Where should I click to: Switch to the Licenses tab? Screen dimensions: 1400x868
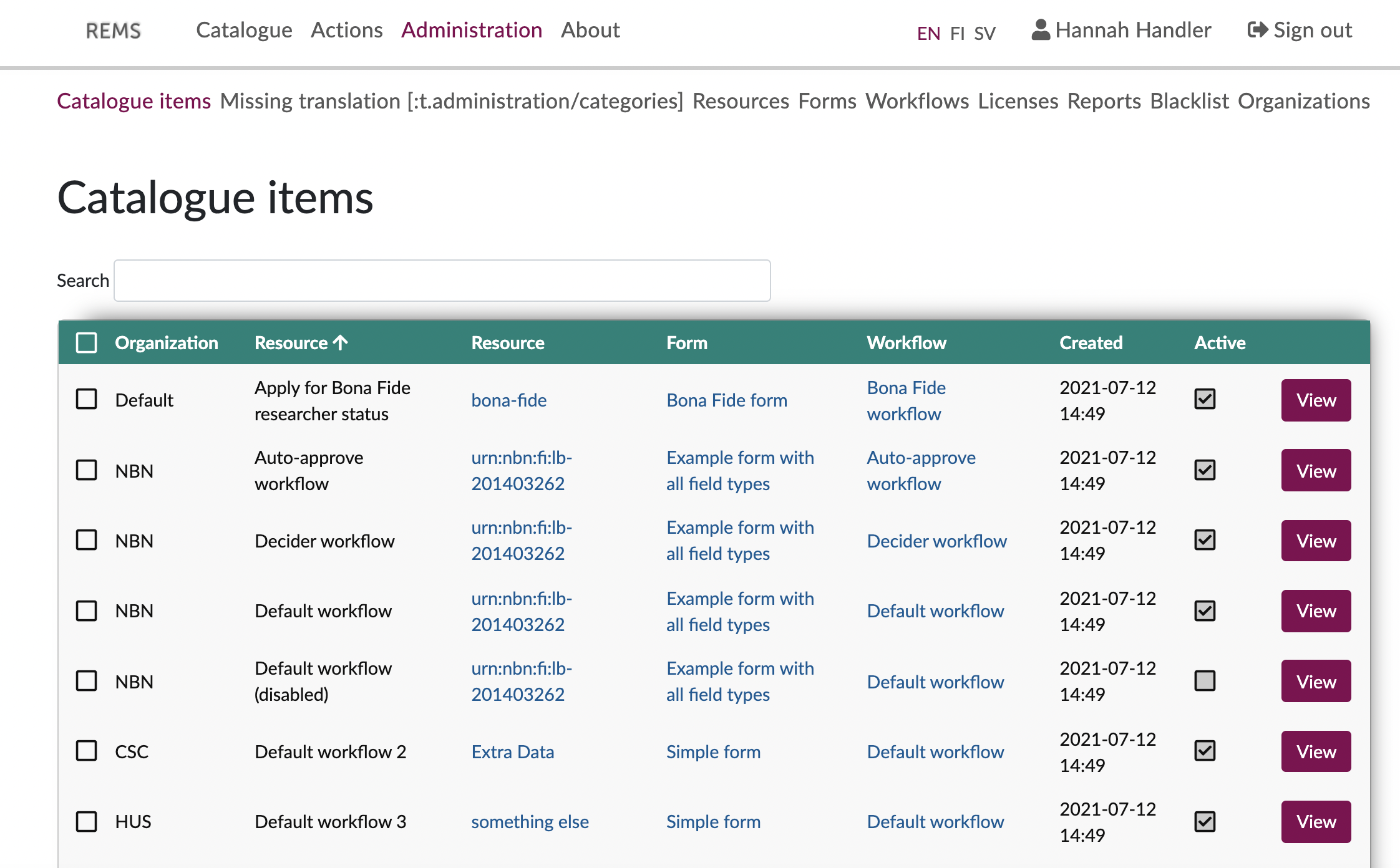1018,101
